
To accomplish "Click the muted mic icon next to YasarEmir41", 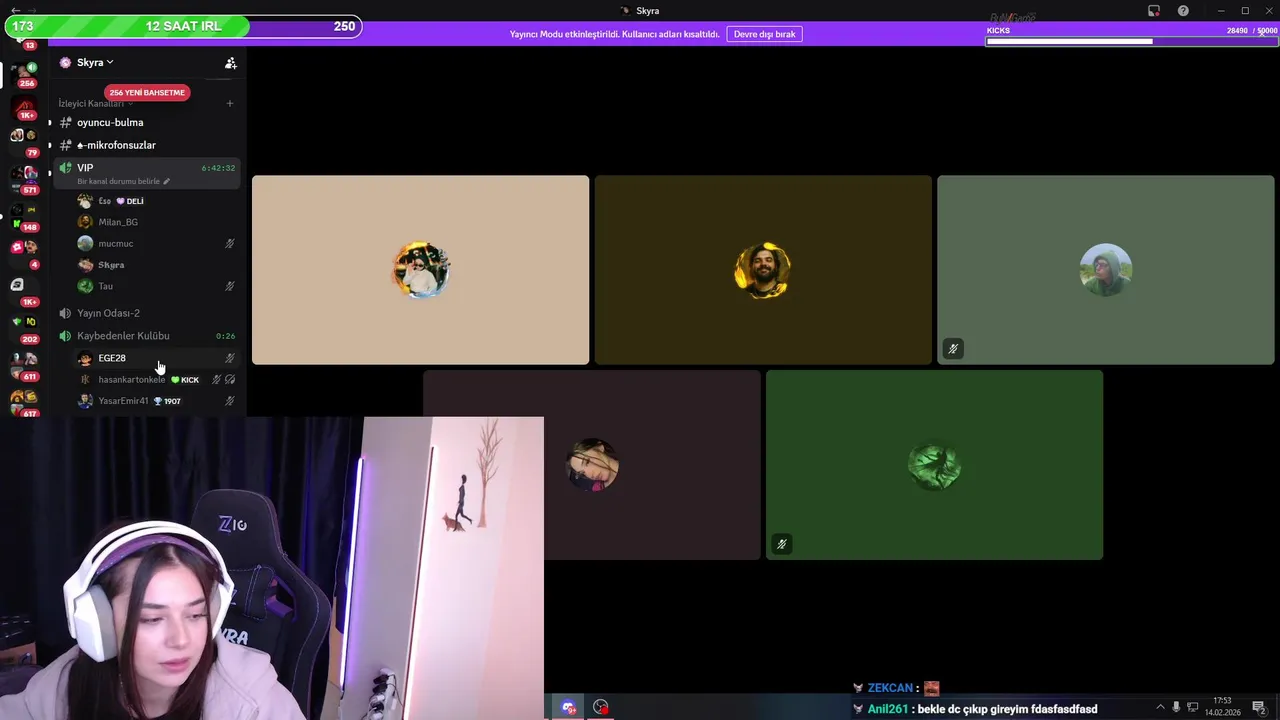I will [x=229, y=401].
